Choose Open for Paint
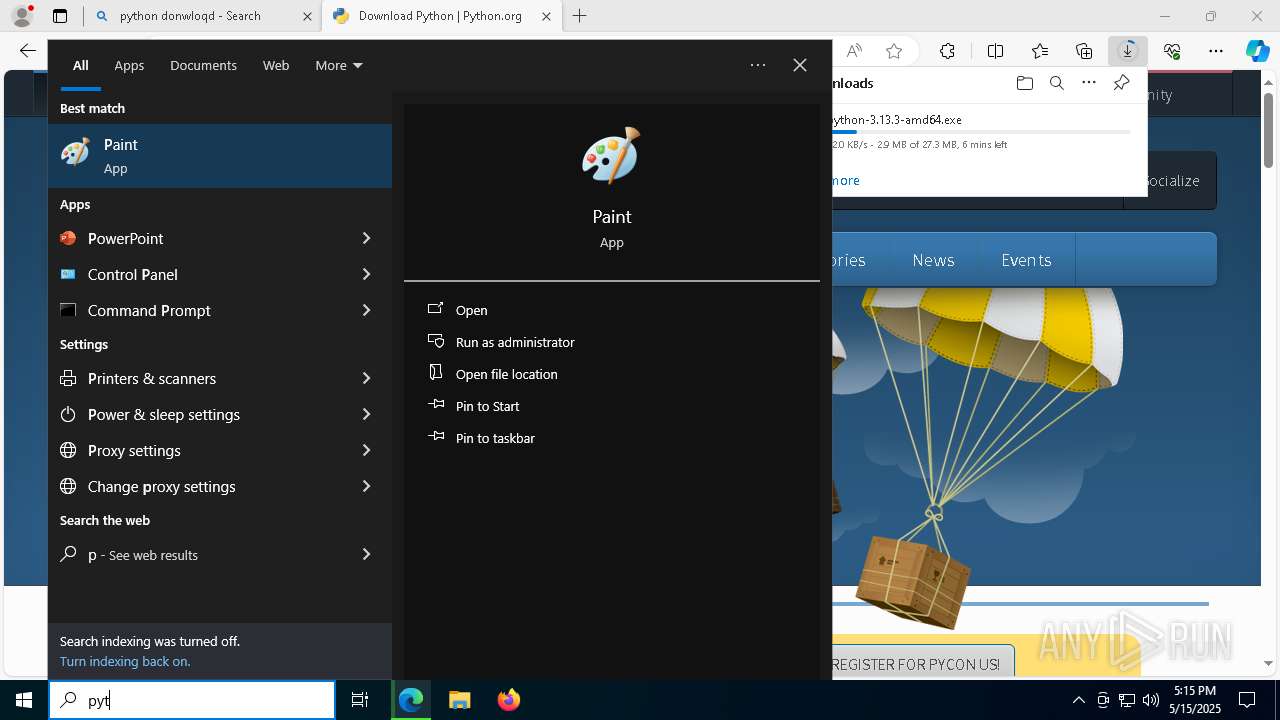Image resolution: width=1280 pixels, height=720 pixels. (471, 310)
